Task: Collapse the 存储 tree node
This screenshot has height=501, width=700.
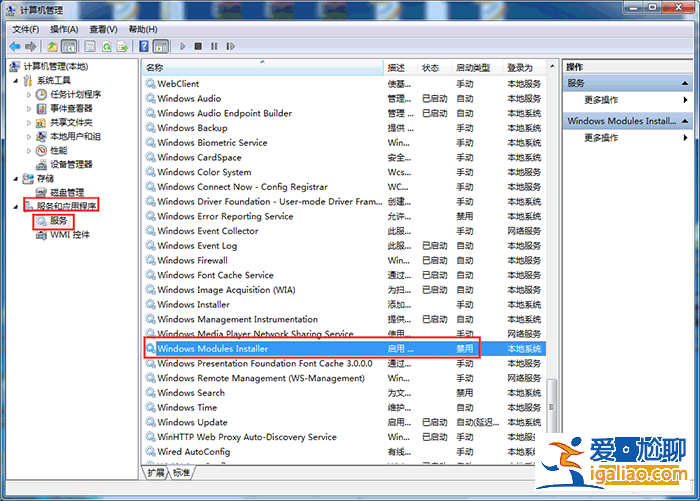Action: click(x=16, y=179)
